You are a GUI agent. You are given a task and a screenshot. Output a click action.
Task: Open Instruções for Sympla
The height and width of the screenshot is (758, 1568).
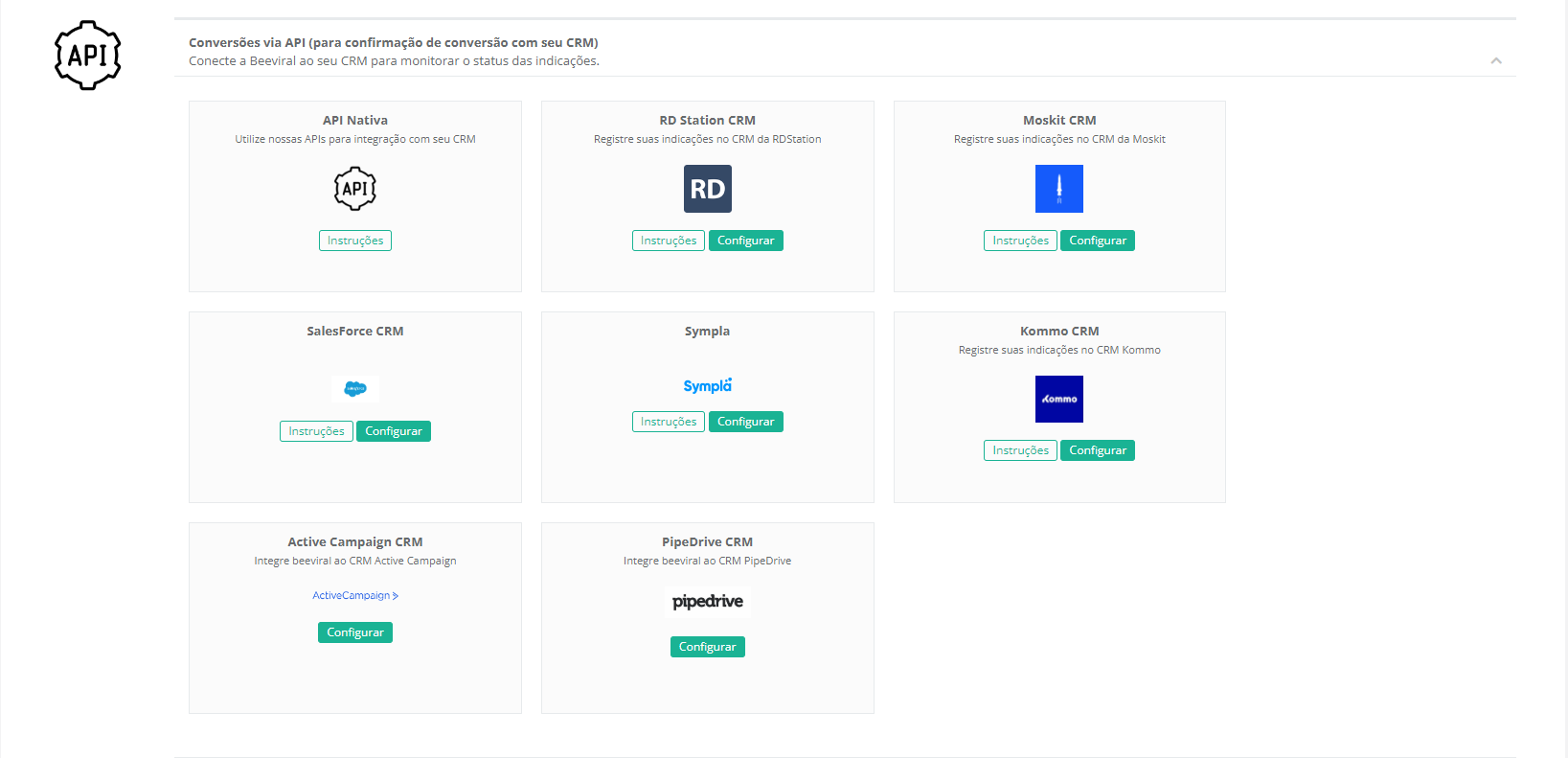tap(669, 422)
